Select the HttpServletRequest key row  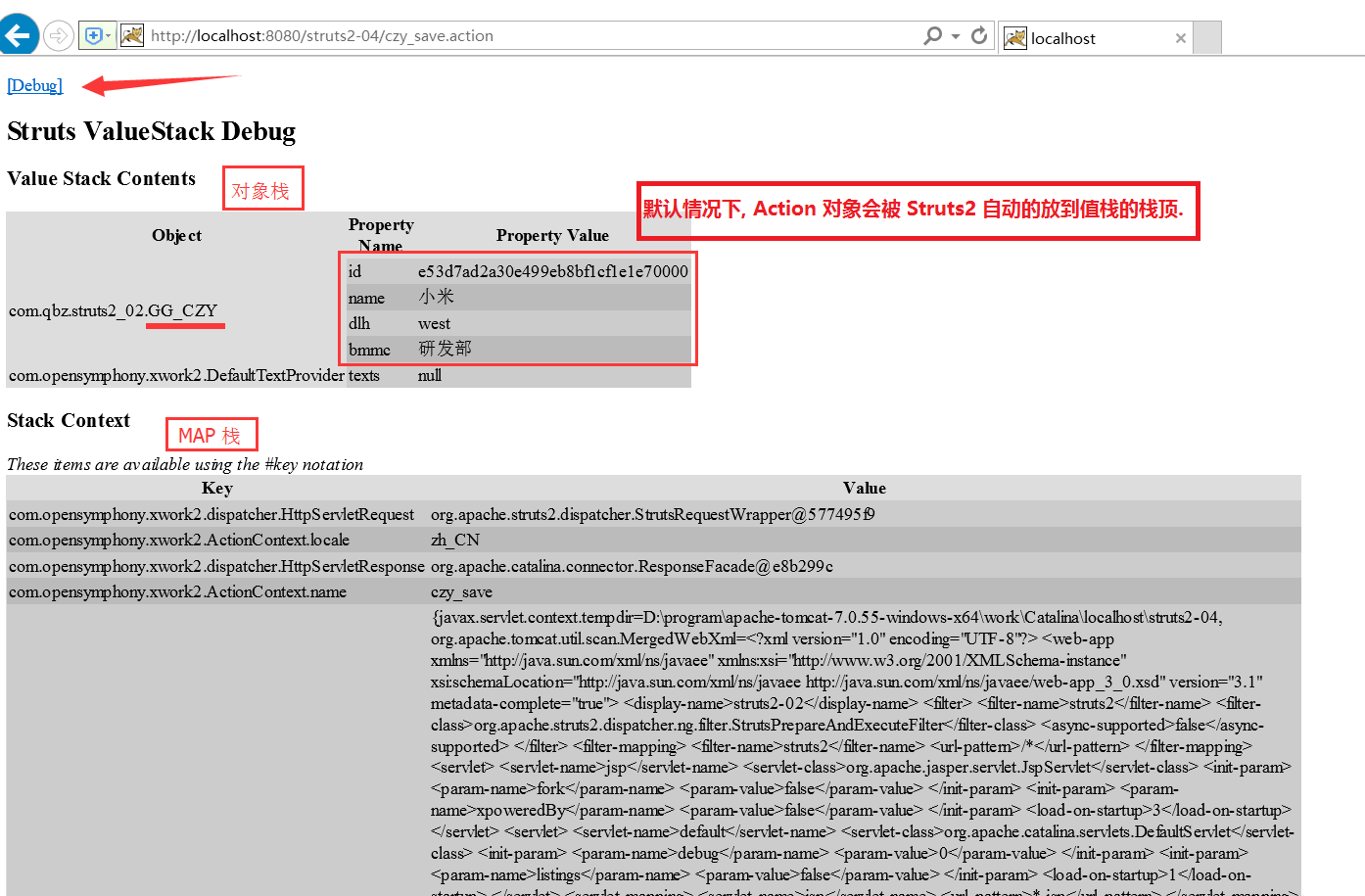pos(212,514)
